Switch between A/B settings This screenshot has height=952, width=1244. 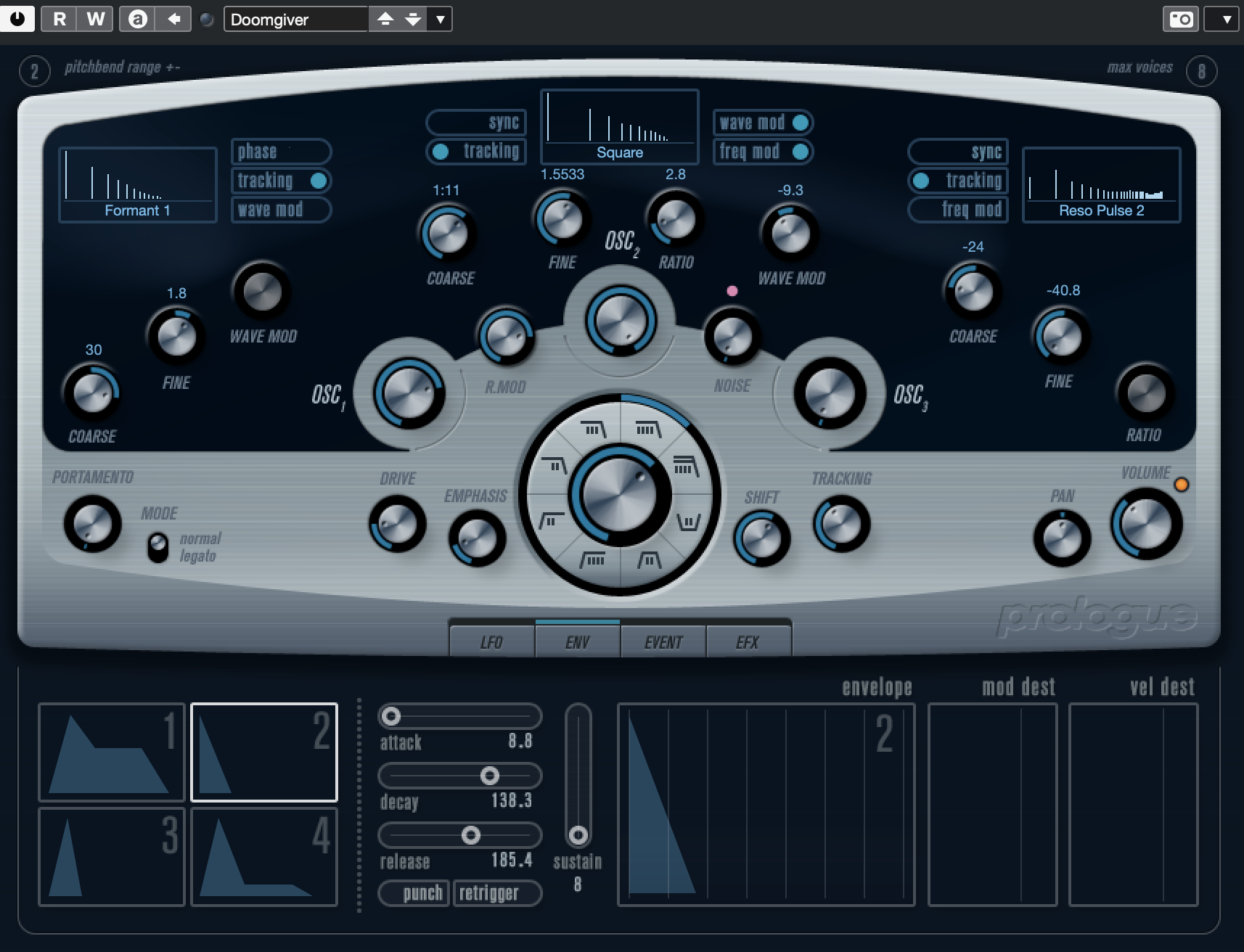point(137,19)
